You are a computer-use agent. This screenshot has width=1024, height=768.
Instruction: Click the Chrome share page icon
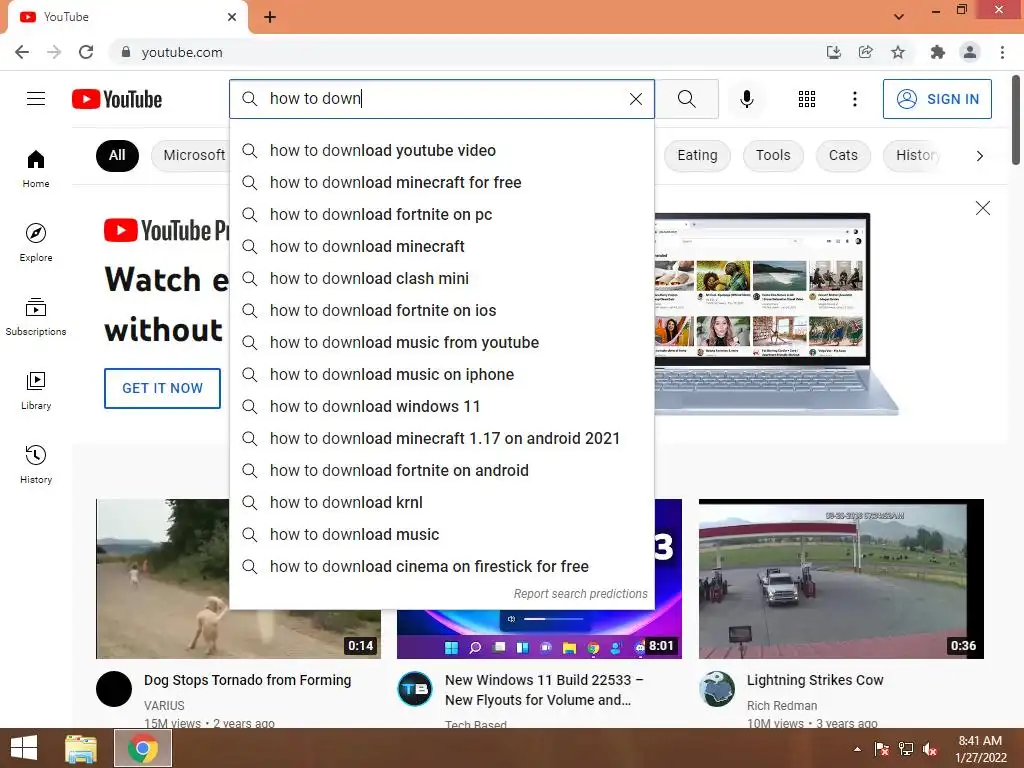coord(866,52)
